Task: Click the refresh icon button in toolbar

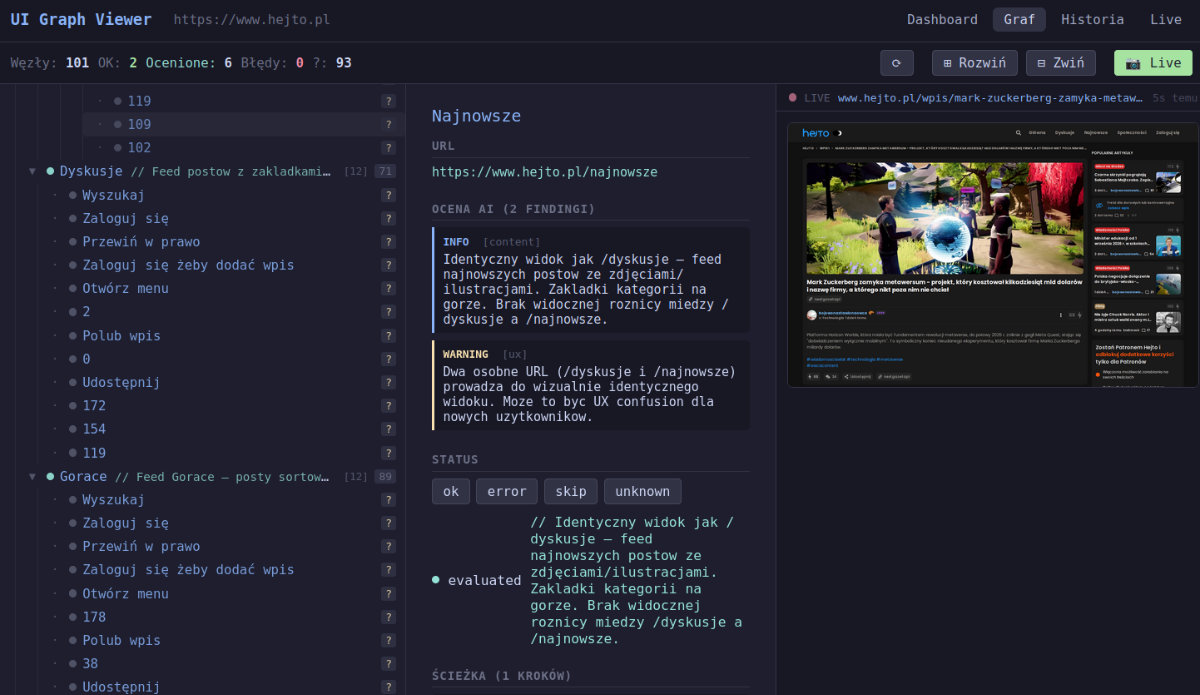Action: tap(896, 63)
